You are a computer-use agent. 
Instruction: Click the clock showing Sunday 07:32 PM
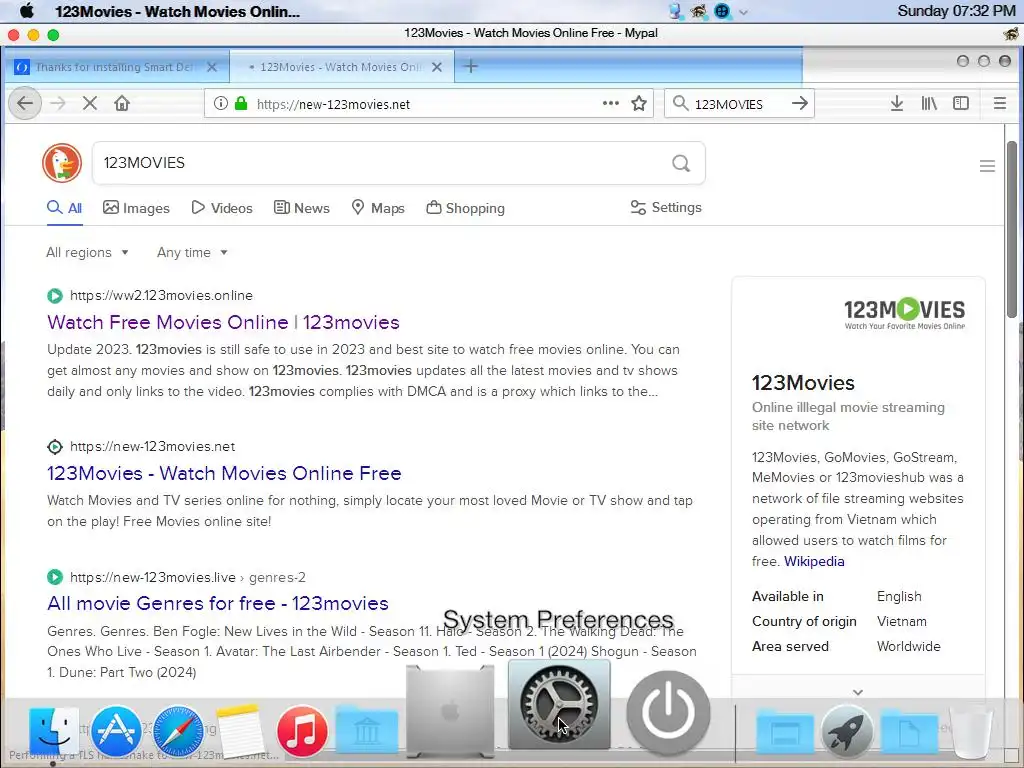tap(956, 11)
